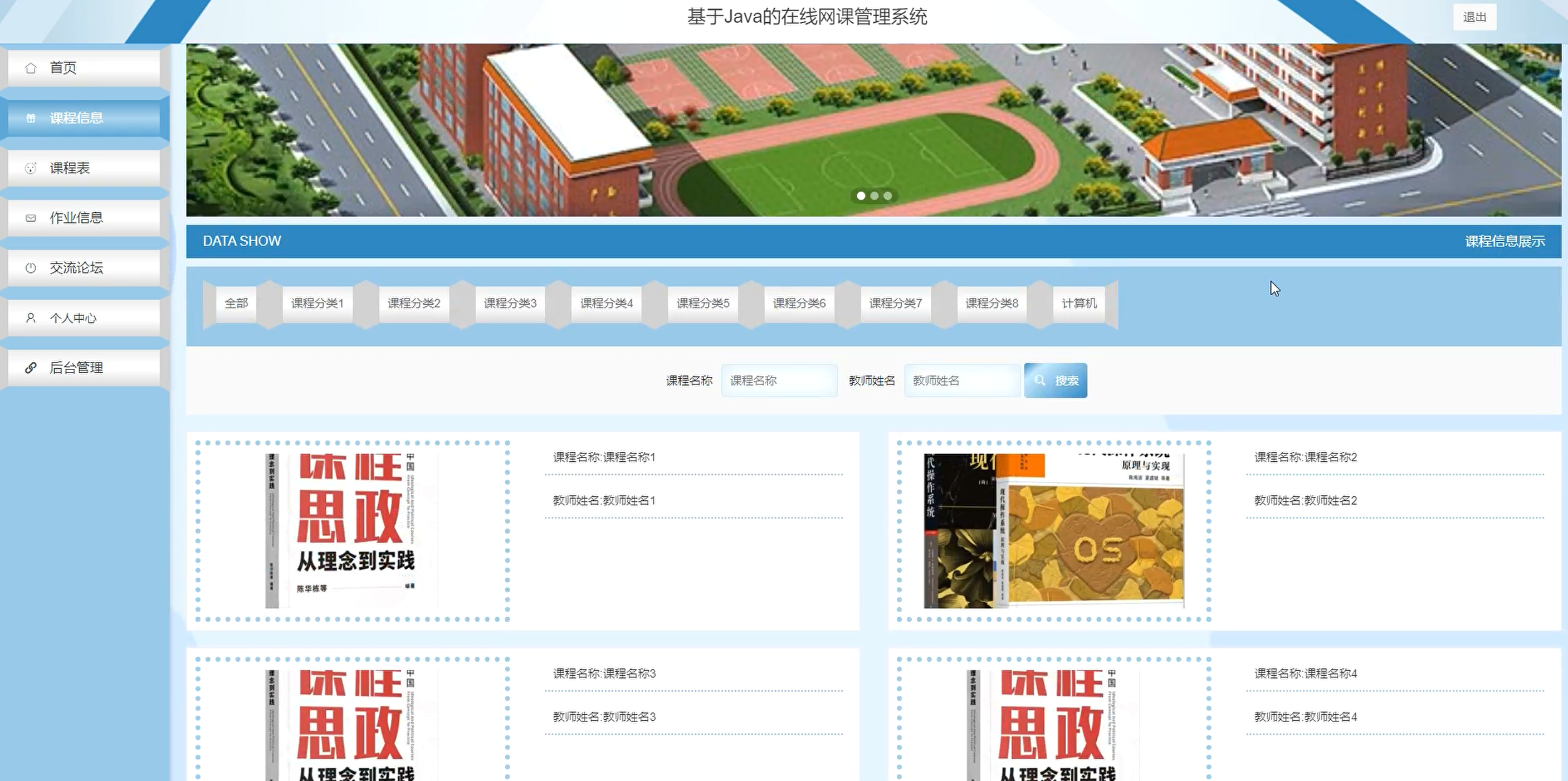Click the link icon beside 后台管理

(x=31, y=368)
